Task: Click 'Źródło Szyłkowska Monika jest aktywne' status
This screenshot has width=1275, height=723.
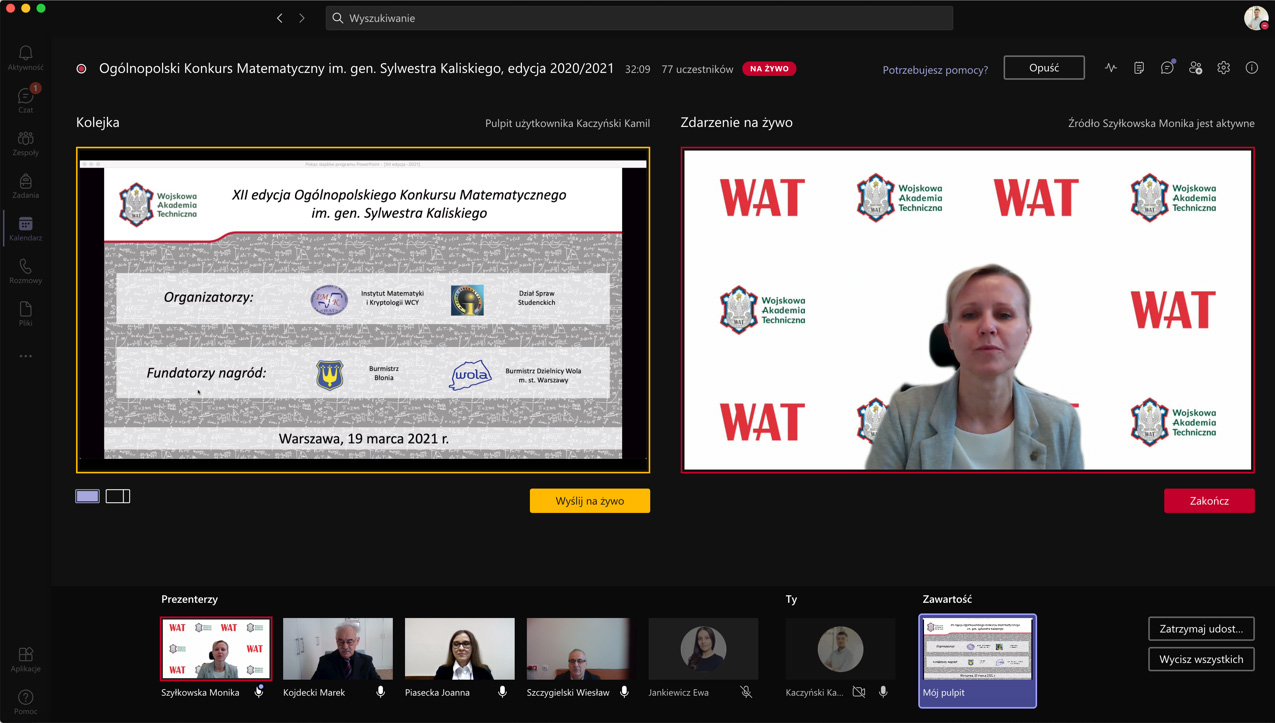Action: (1161, 124)
